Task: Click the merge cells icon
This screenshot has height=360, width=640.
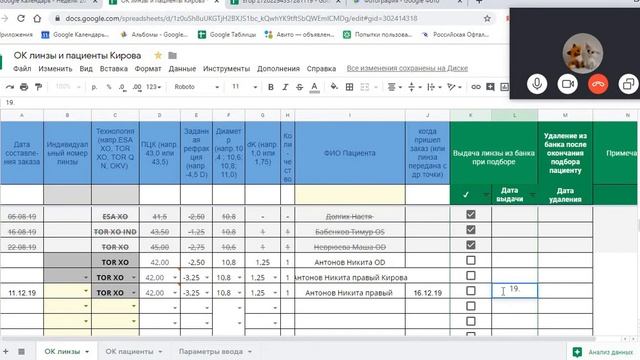Action: pyautogui.click(x=364, y=87)
